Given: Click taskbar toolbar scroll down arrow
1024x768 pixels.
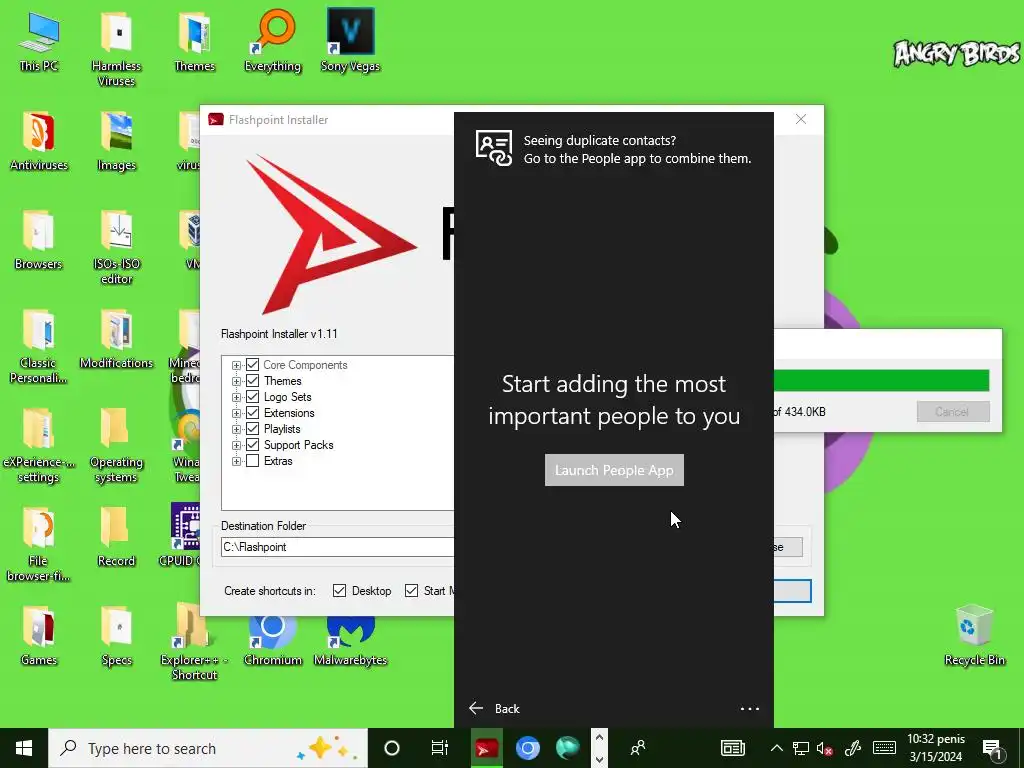Looking at the screenshot, I should coord(600,758).
